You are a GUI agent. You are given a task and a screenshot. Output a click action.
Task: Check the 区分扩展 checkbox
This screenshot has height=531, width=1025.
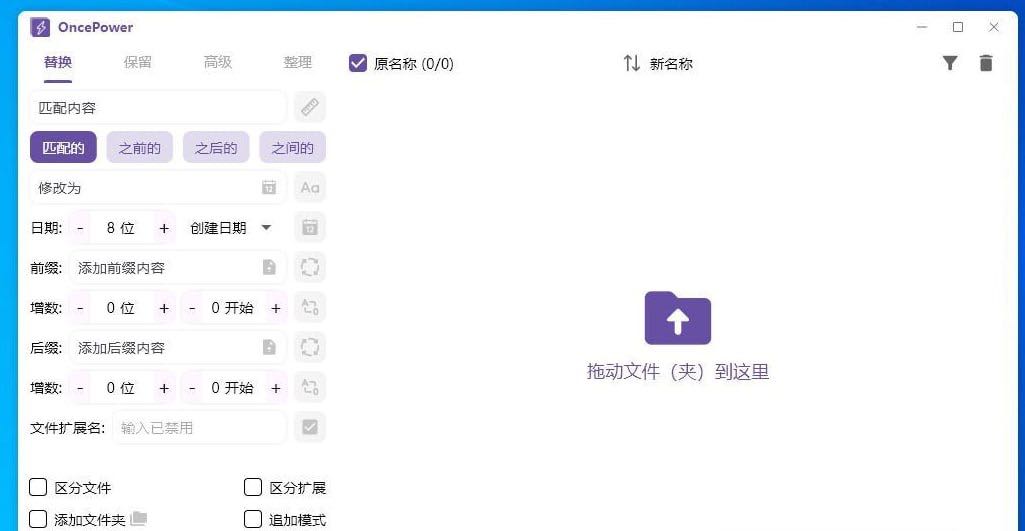click(x=253, y=488)
